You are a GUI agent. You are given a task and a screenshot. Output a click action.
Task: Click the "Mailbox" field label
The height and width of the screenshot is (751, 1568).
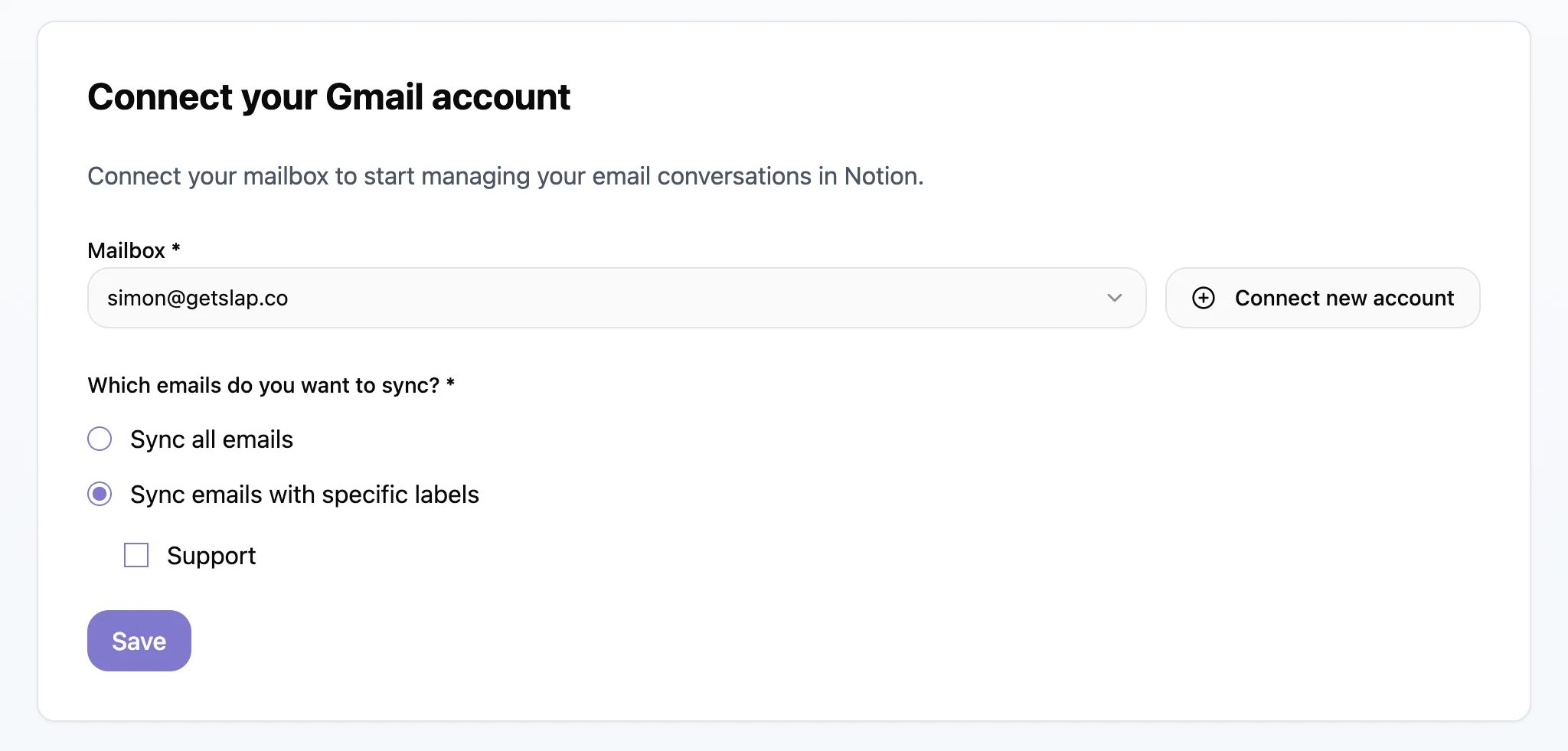[126, 250]
